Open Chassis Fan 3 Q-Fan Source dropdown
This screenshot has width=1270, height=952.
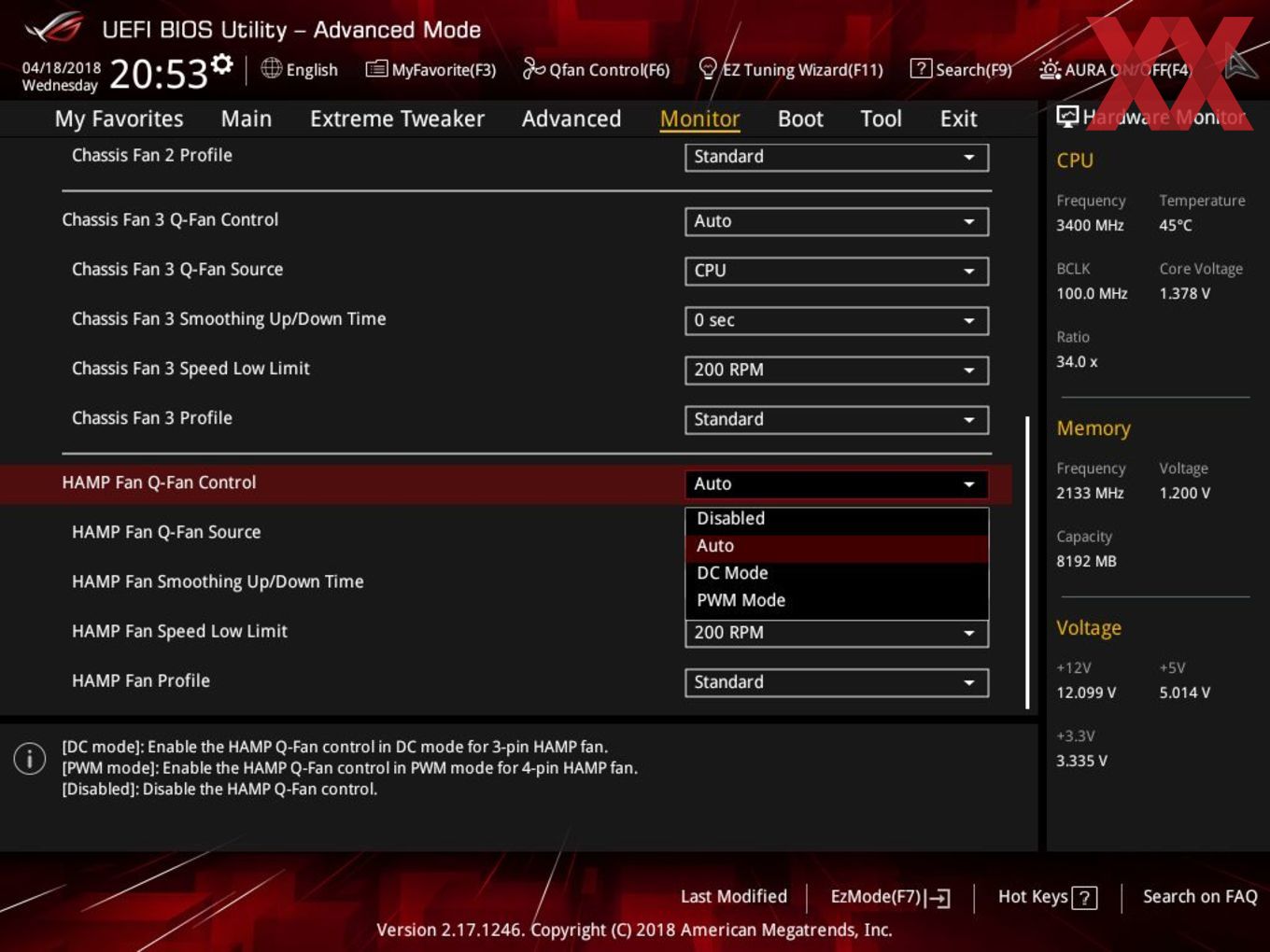pyautogui.click(x=837, y=271)
